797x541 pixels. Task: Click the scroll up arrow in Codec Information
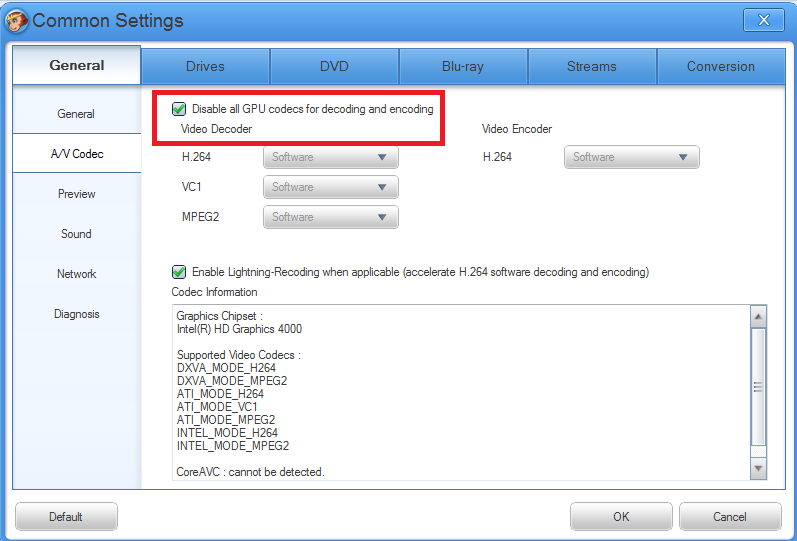[758, 317]
